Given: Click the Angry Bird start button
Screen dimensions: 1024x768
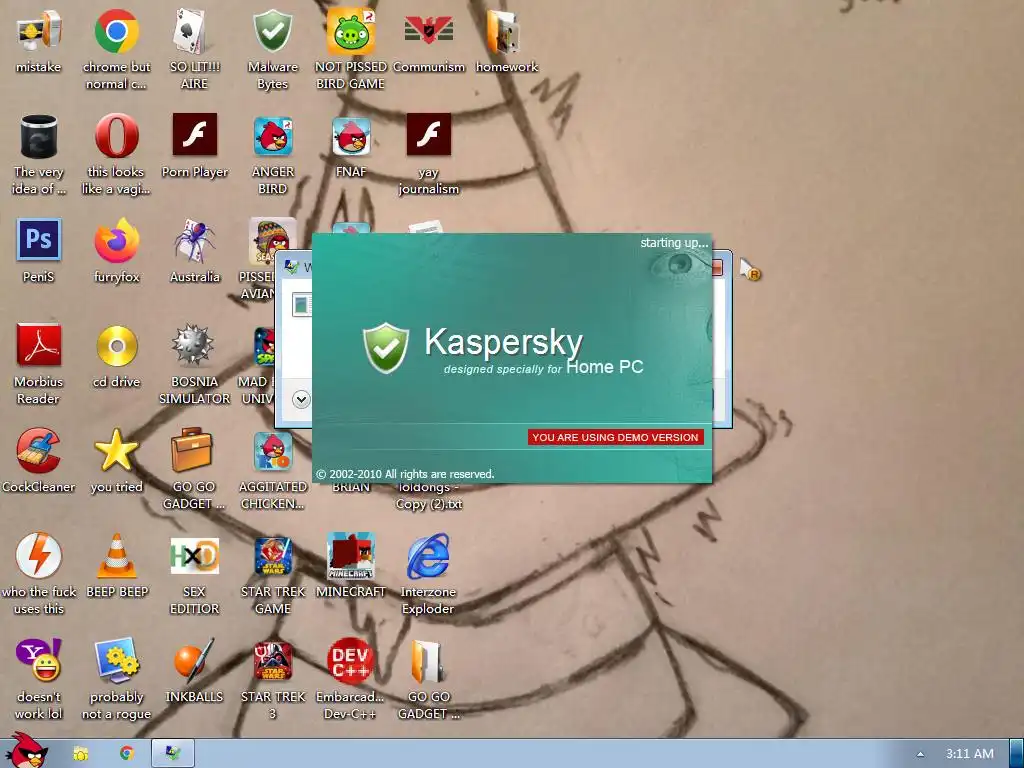Looking at the screenshot, I should pyautogui.click(x=26, y=751).
